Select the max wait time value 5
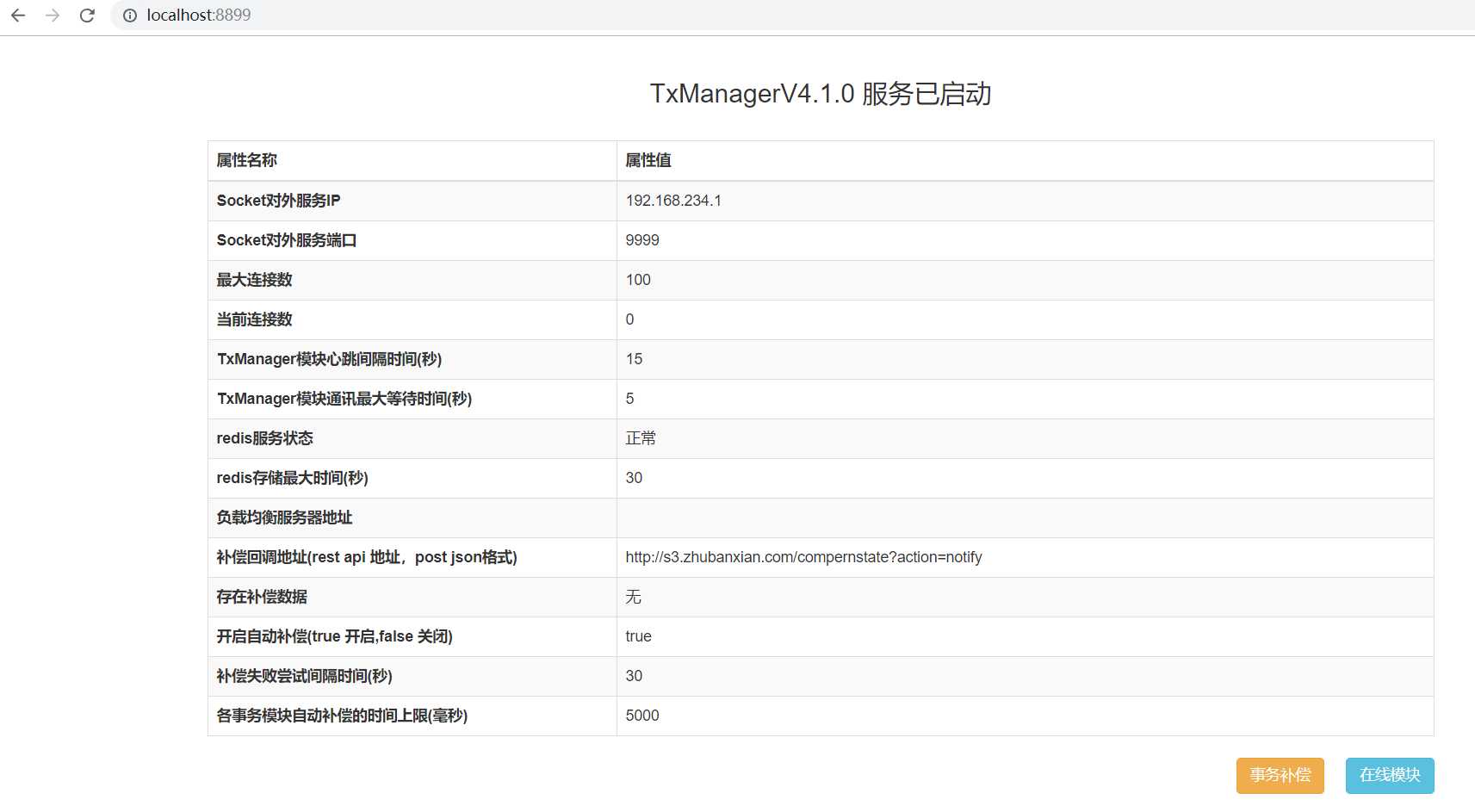Image resolution: width=1475 pixels, height=812 pixels. 629,399
